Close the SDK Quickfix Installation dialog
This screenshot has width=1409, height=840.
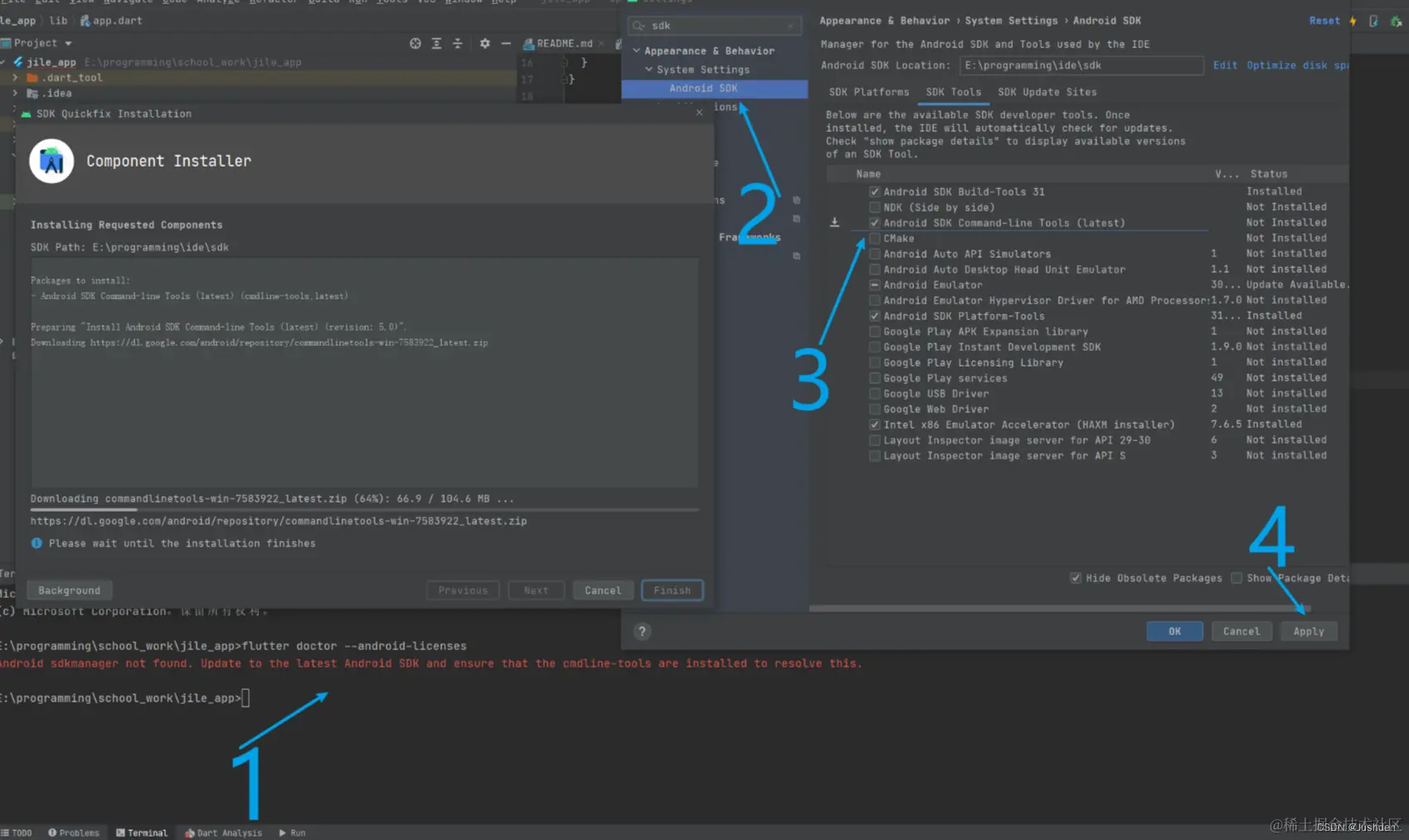point(699,113)
